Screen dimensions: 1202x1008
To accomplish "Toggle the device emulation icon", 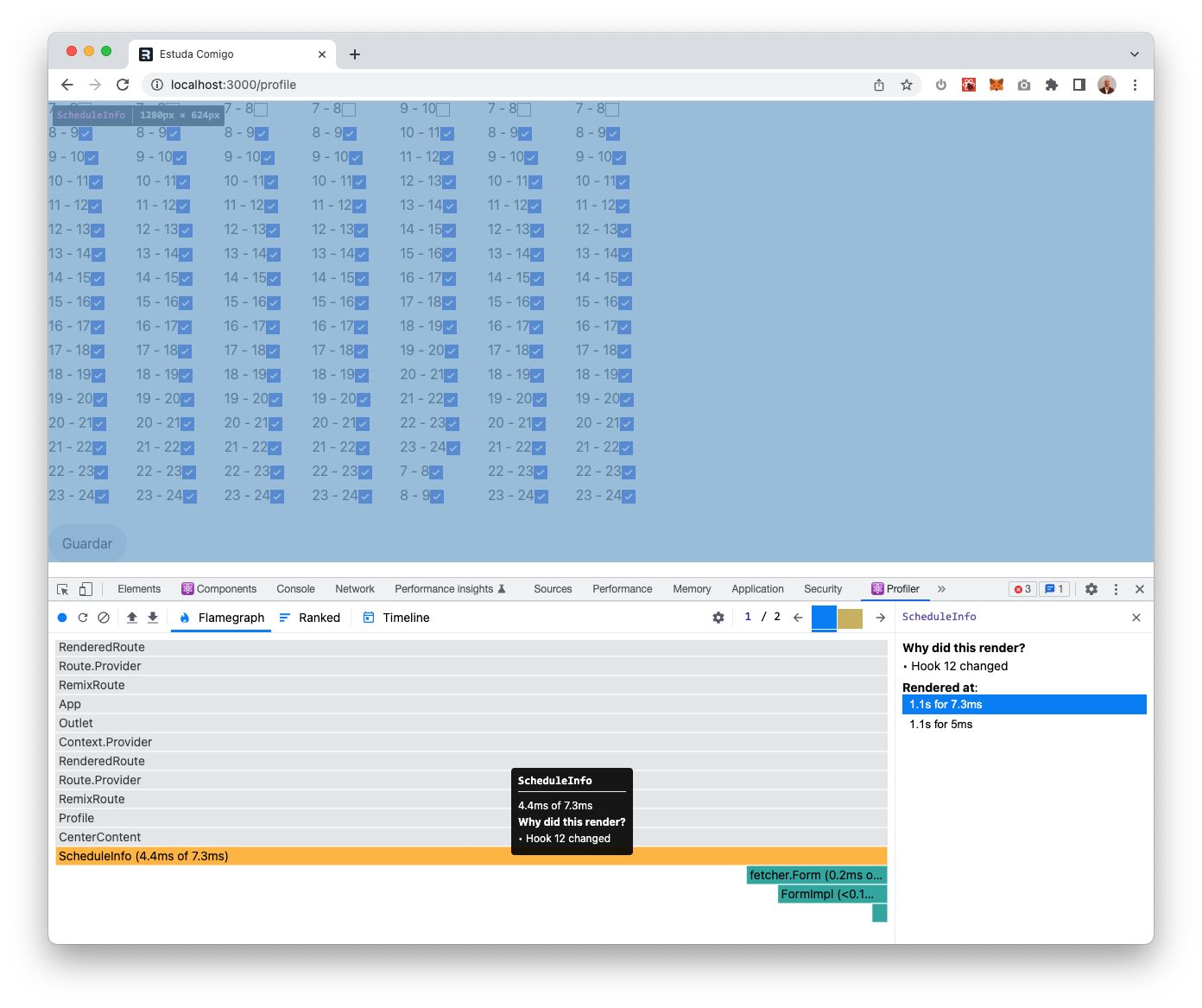I will point(84,588).
